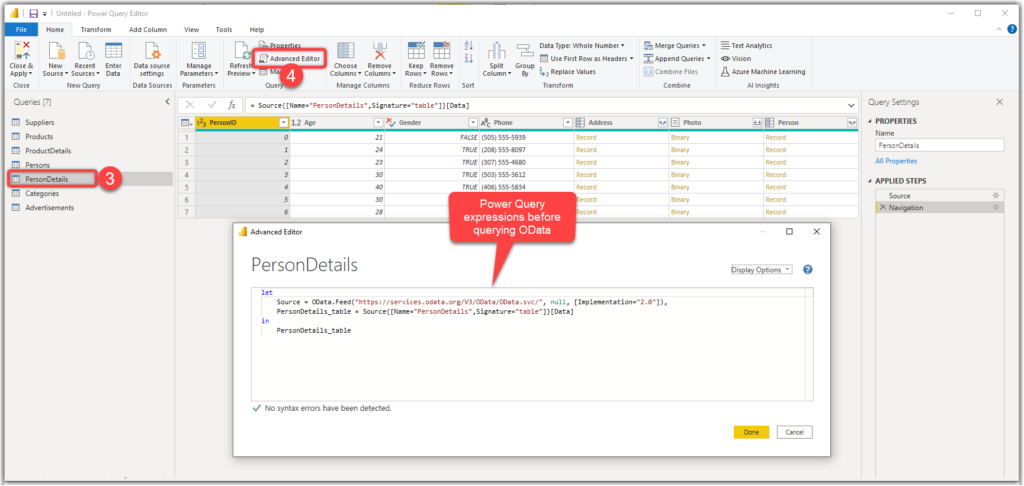Open the File tab
This screenshot has width=1024, height=486.
click(x=21, y=29)
